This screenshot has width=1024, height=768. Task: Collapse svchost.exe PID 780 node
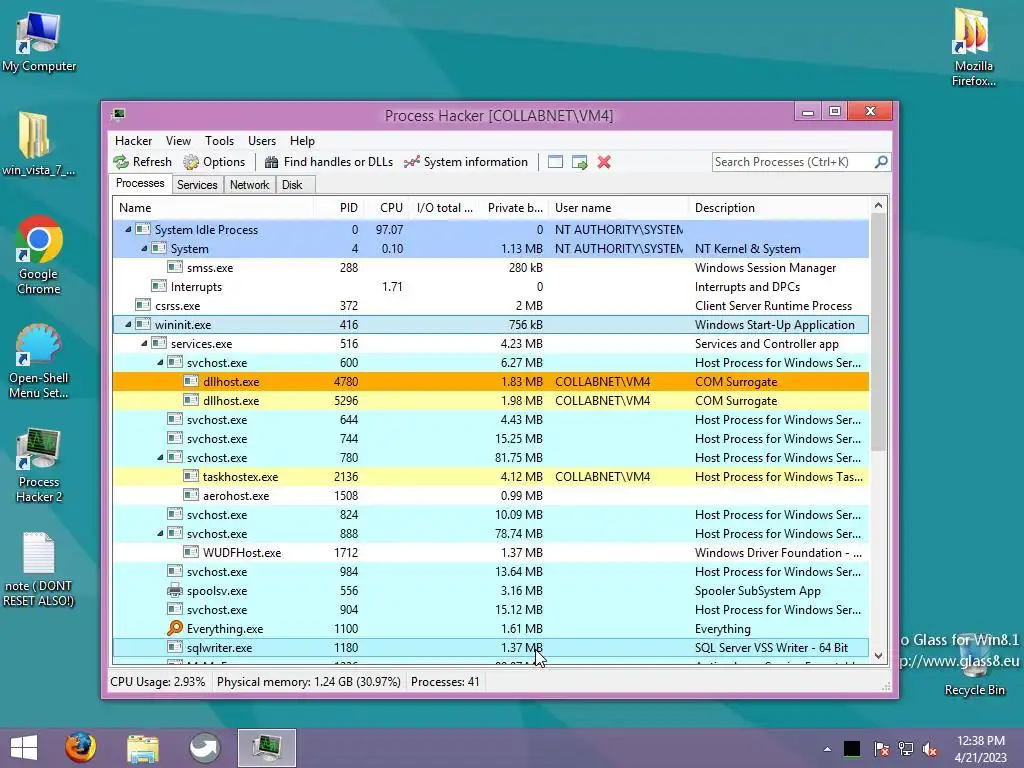160,457
